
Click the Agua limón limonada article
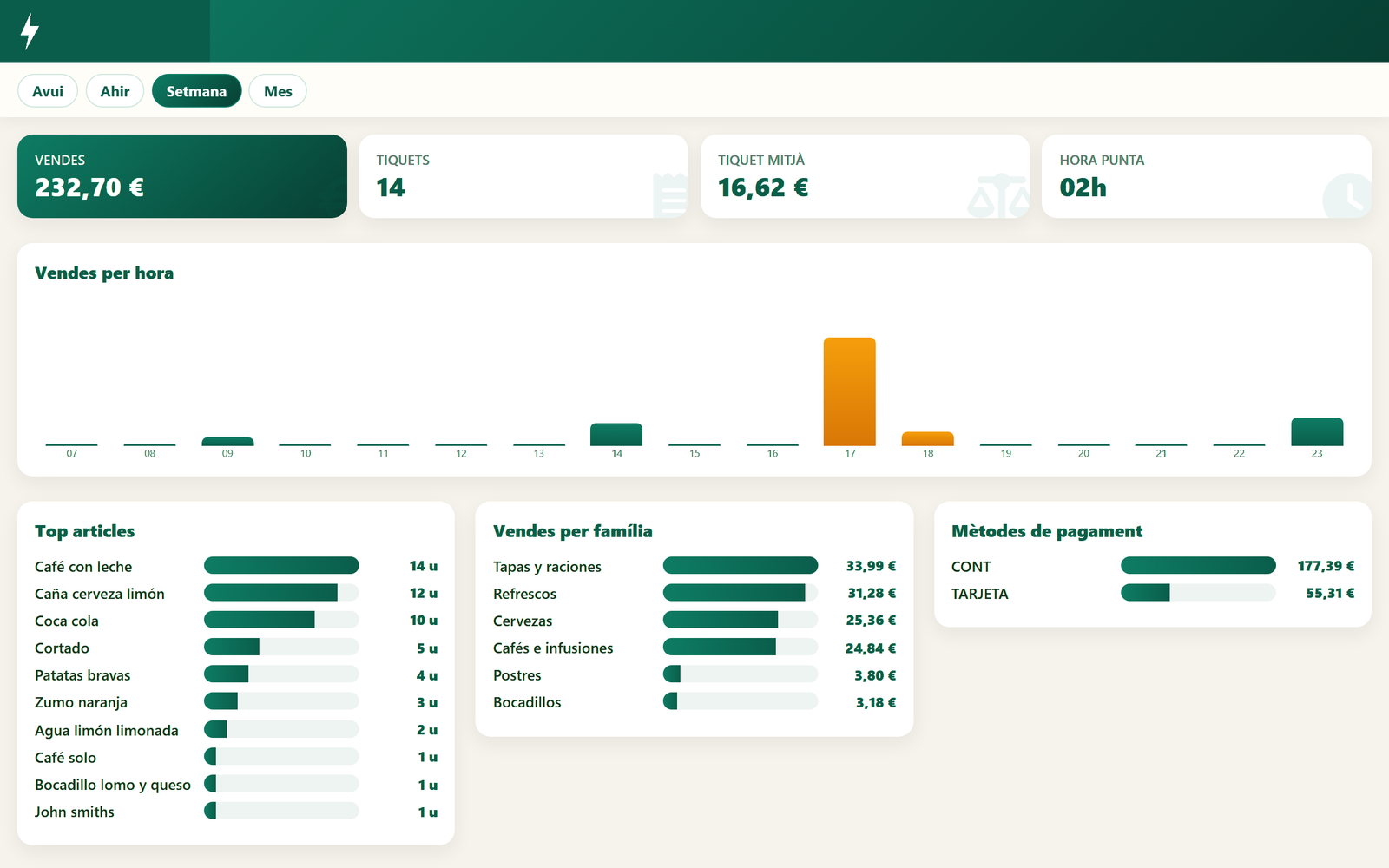[x=107, y=731]
